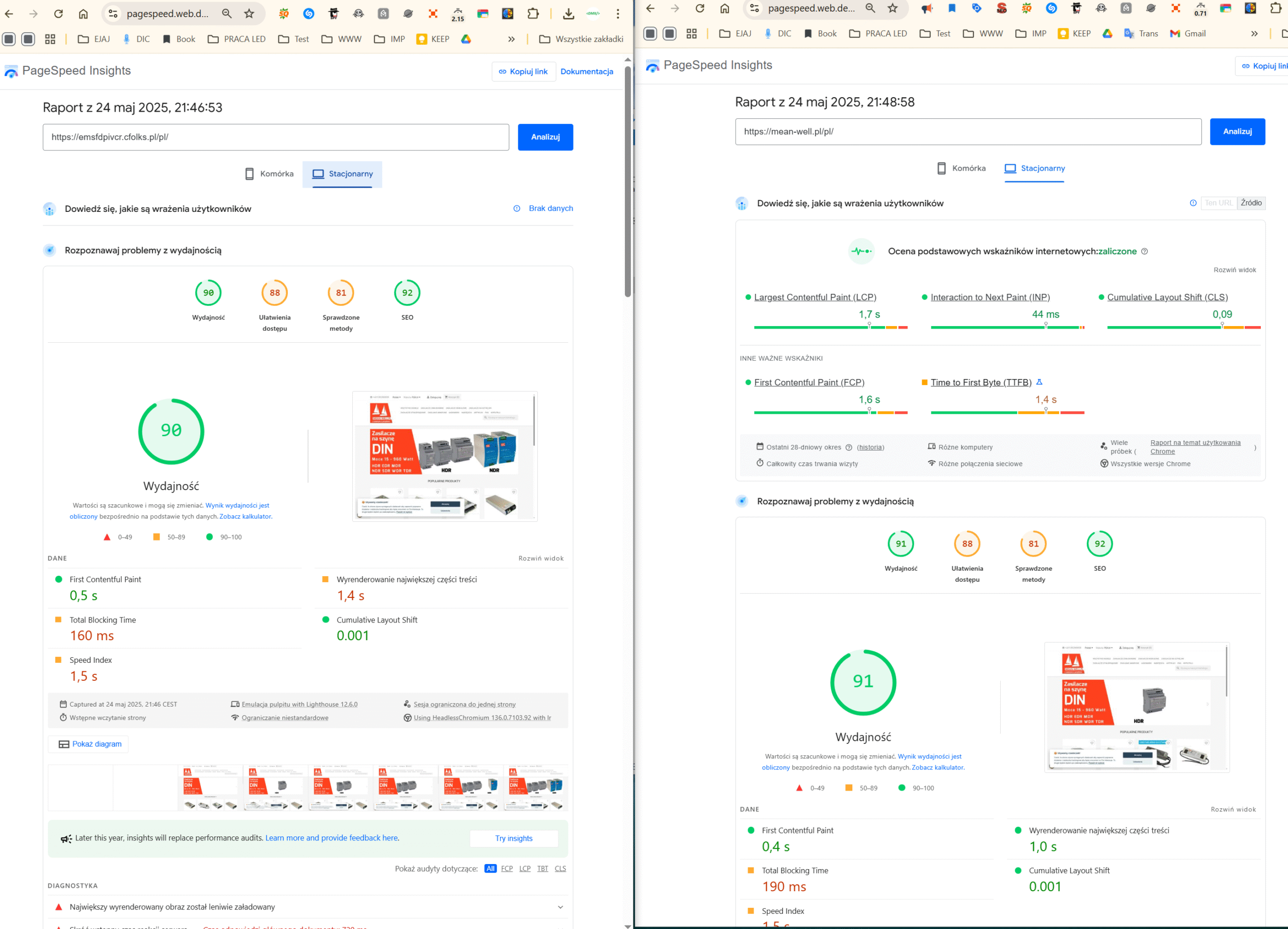Expand hidden bookmarks chevron in left browser
The height and width of the screenshot is (929, 1288).
click(x=511, y=39)
